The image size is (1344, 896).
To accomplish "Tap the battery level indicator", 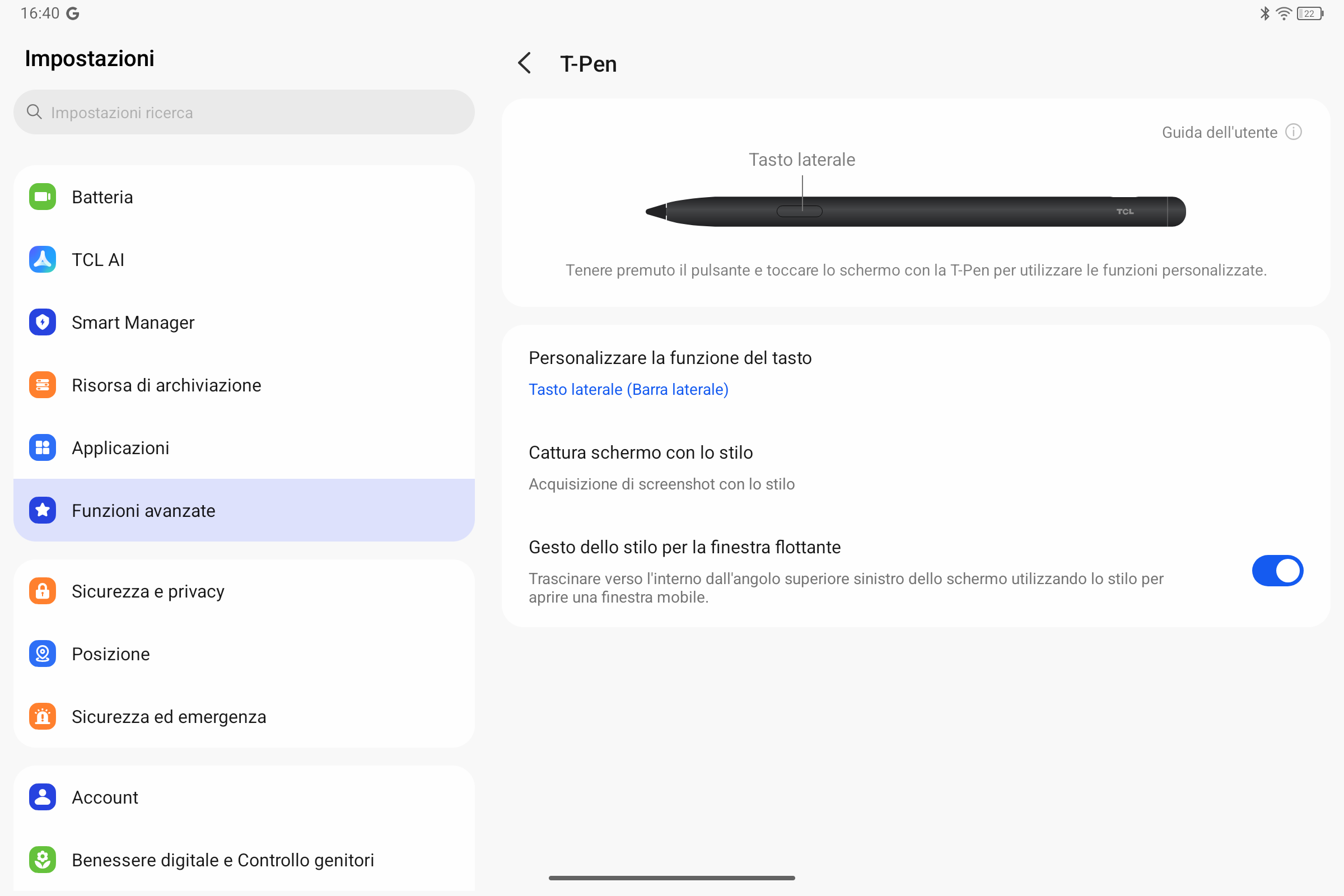I will [x=1310, y=13].
